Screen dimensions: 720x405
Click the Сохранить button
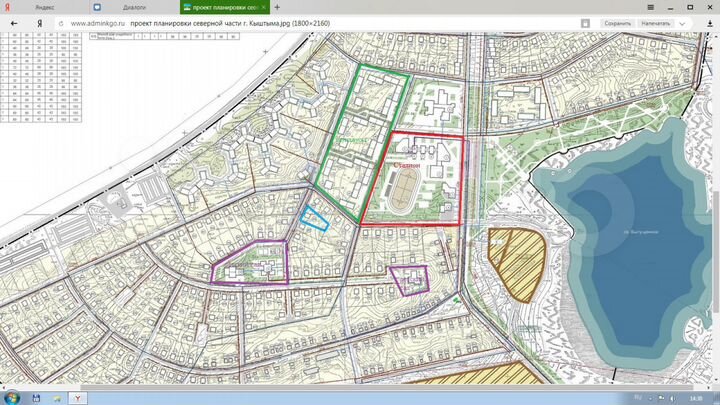coord(618,22)
